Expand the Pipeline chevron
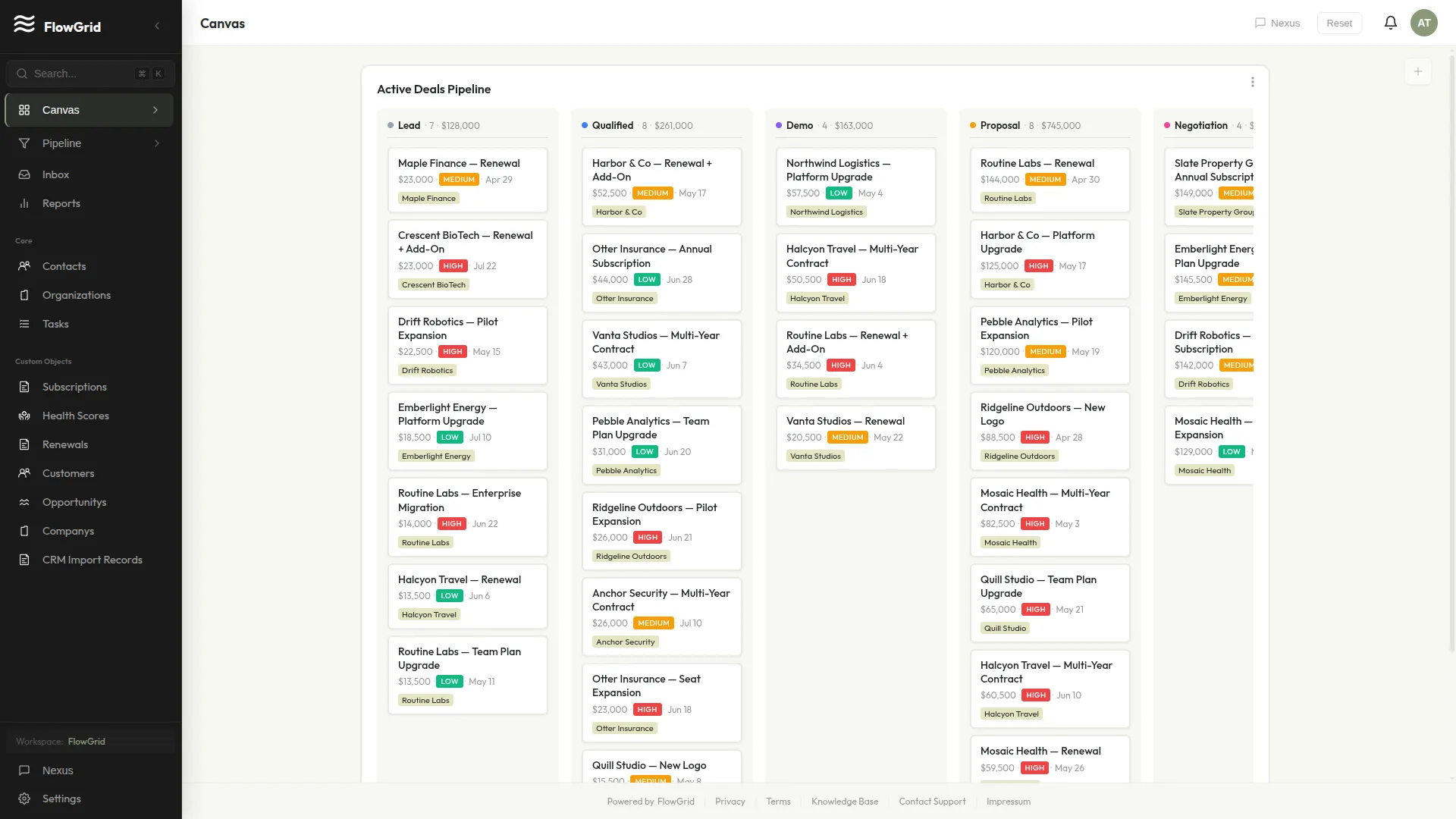The image size is (1456, 819). (x=157, y=143)
